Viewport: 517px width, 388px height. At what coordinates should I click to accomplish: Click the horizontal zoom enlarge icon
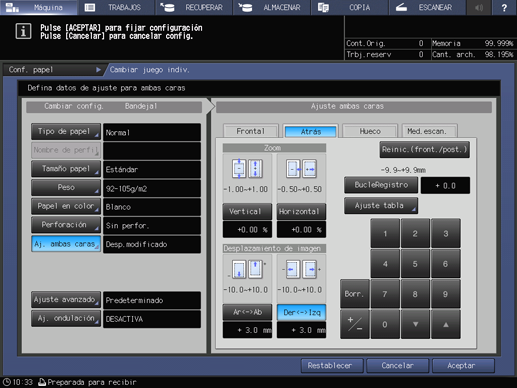coord(309,169)
